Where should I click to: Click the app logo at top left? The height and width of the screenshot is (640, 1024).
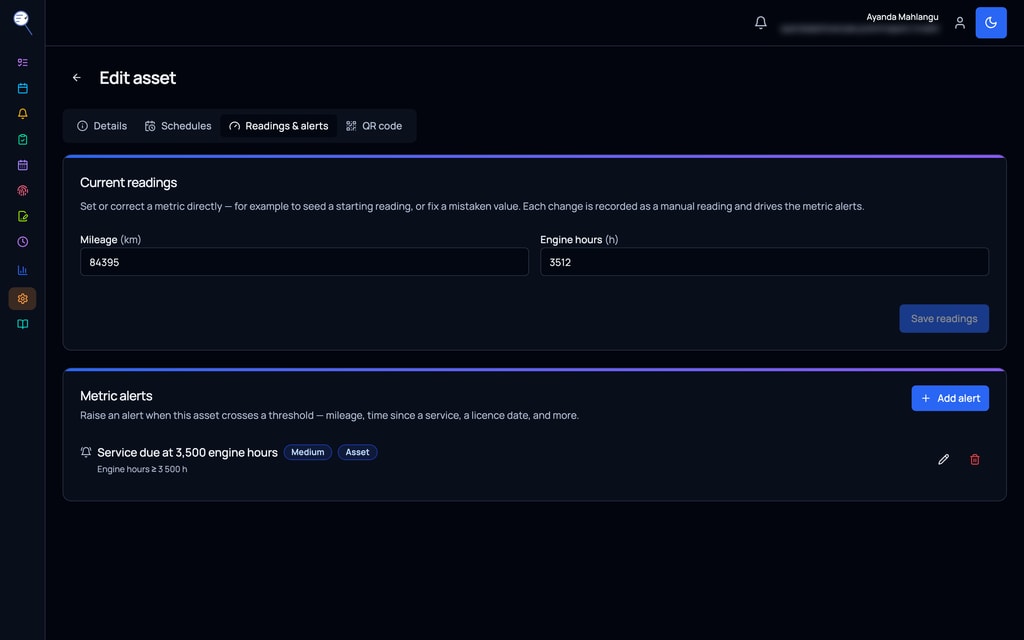point(22,22)
